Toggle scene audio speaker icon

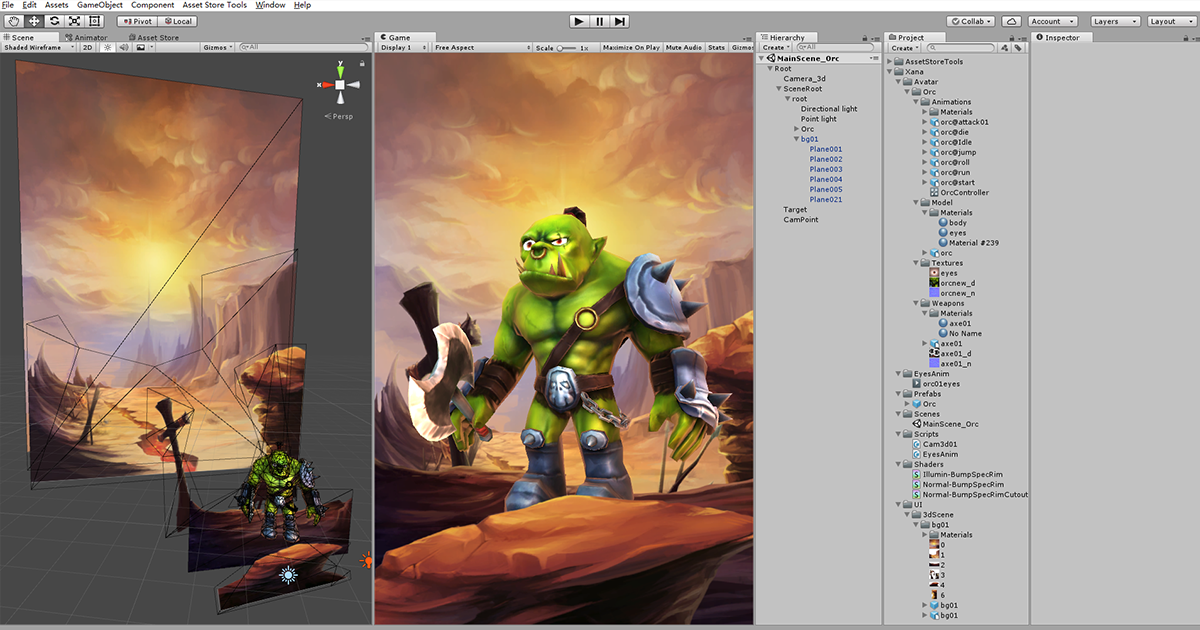click(x=124, y=47)
